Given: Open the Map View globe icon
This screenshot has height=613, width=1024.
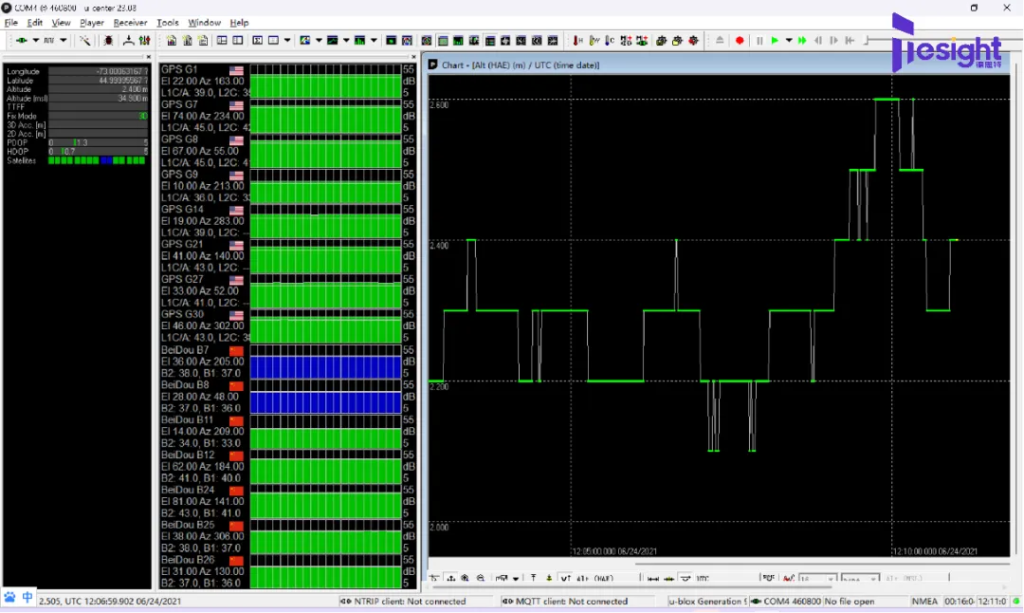Looking at the screenshot, I should coord(305,40).
